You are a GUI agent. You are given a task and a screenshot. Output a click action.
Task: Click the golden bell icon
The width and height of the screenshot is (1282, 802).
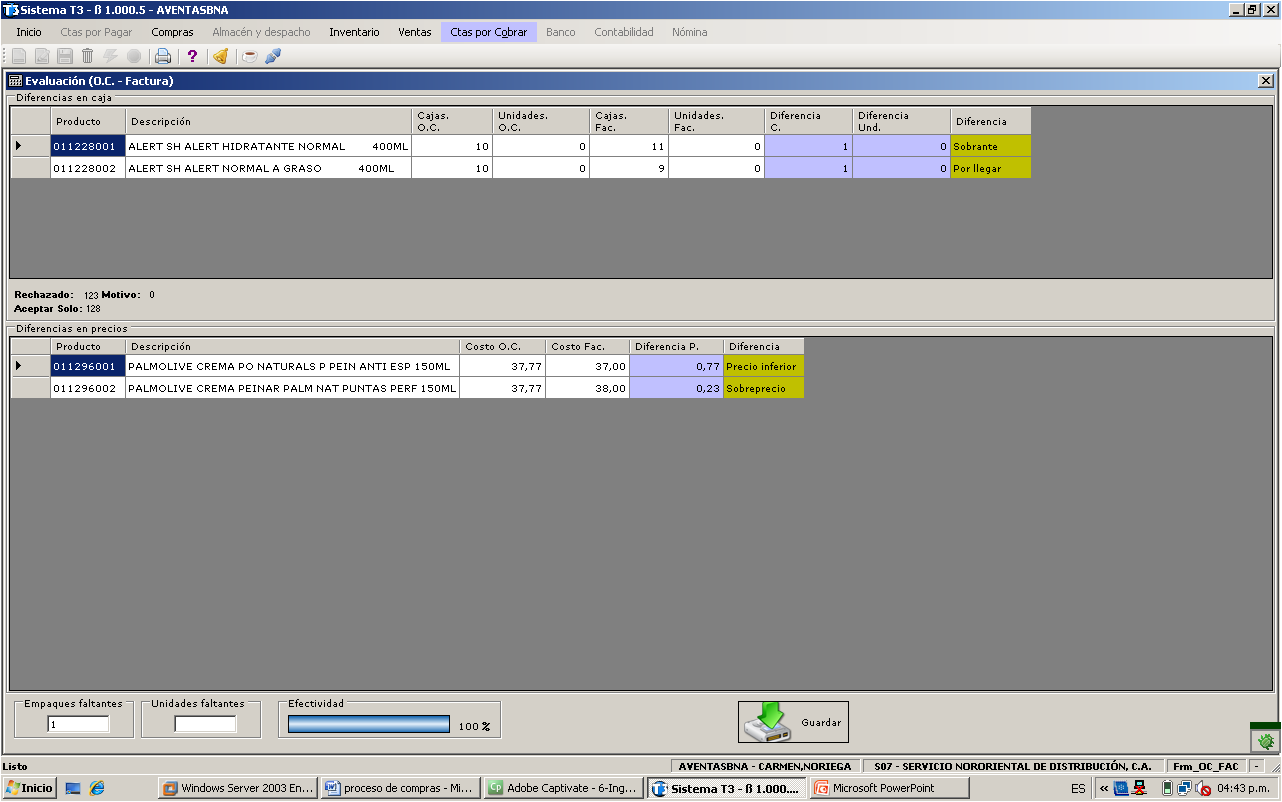[x=220, y=56]
